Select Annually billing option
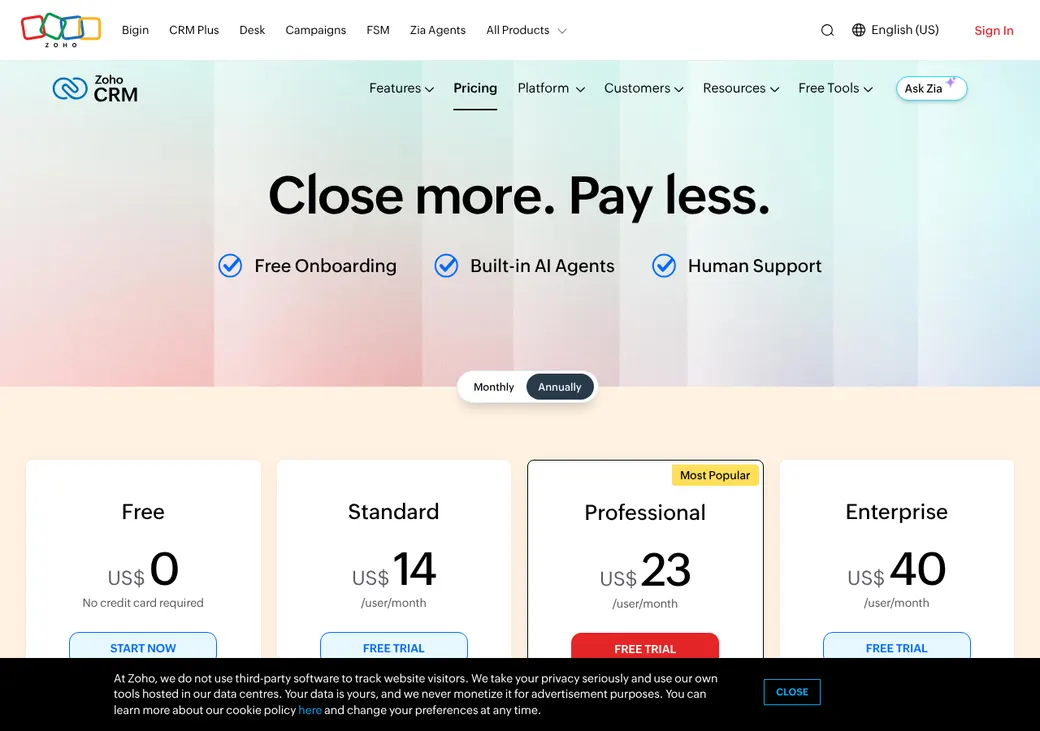The height and width of the screenshot is (731, 1040). 560,387
